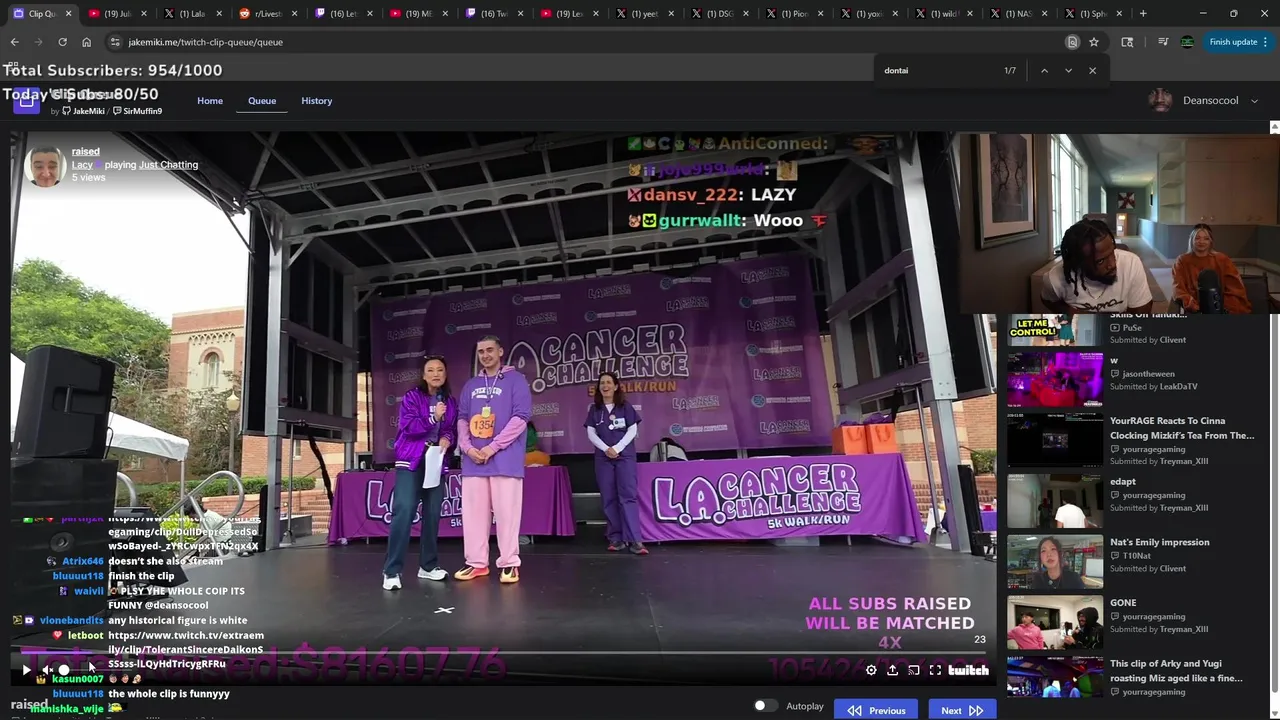This screenshot has width=1280, height=720.
Task: Open the Home page tab
Action: 210,101
